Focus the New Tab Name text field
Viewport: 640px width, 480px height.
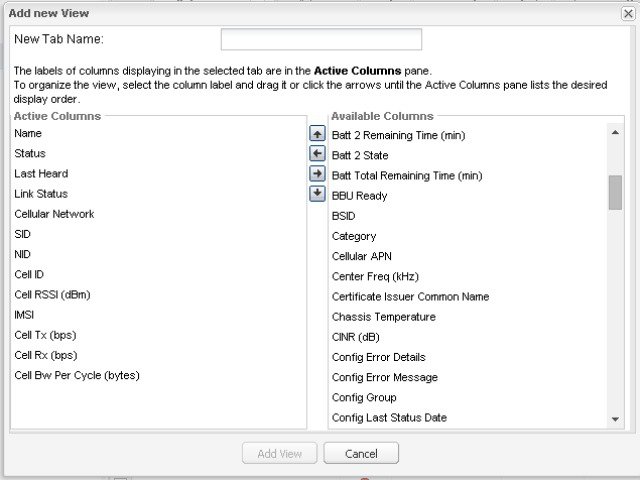(x=321, y=39)
